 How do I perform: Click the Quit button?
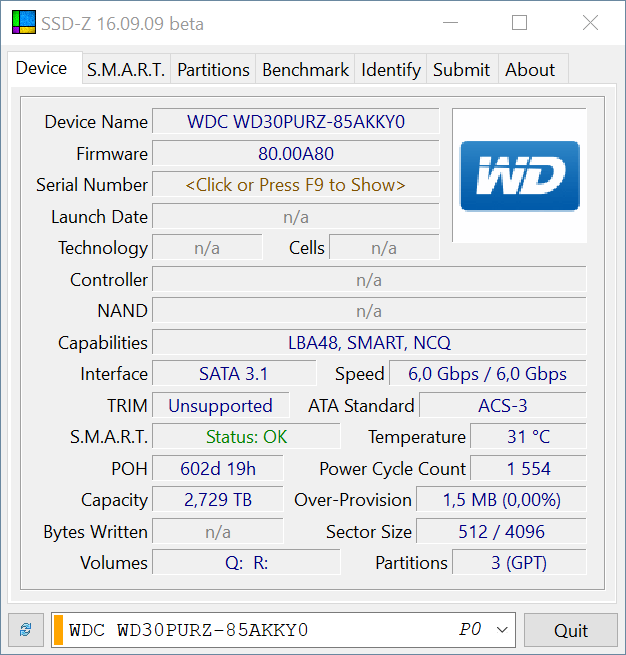571,630
